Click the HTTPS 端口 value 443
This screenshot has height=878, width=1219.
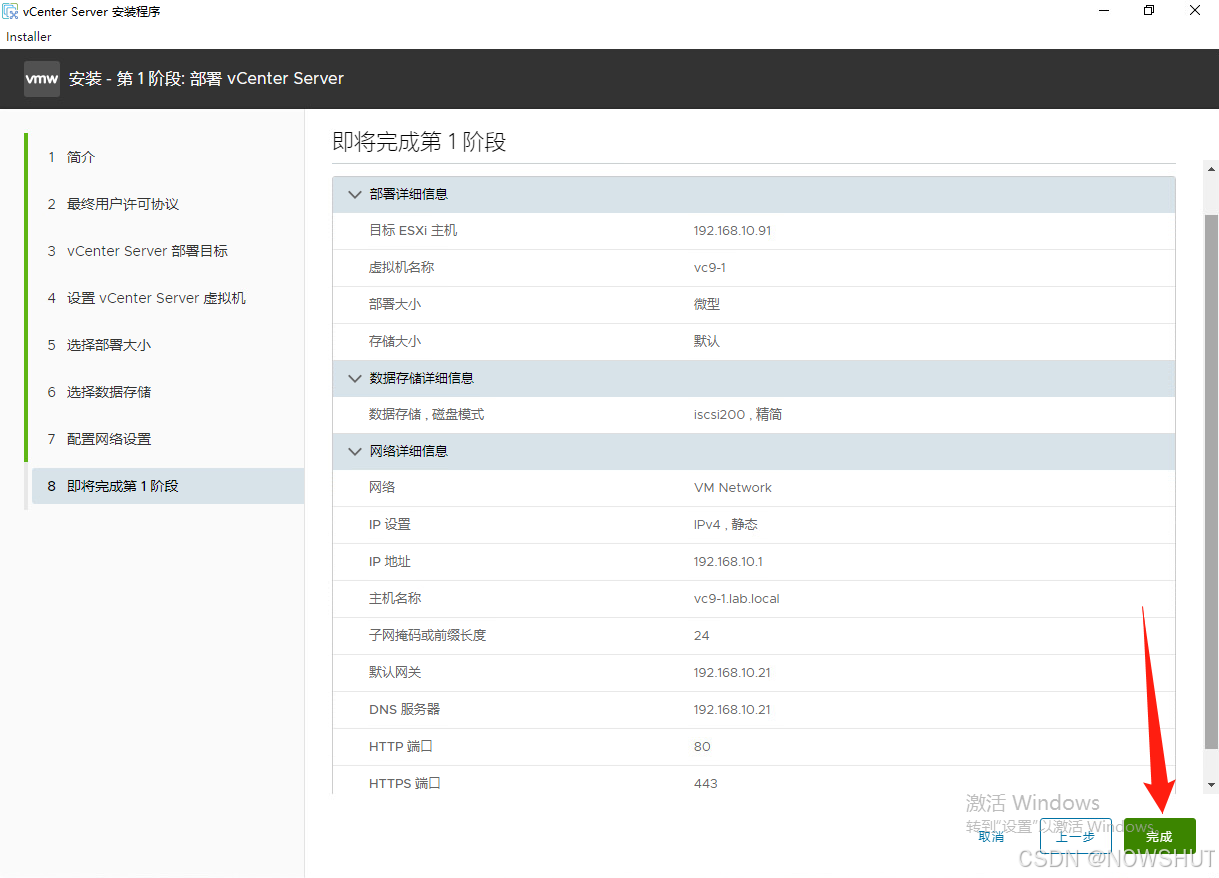(705, 784)
